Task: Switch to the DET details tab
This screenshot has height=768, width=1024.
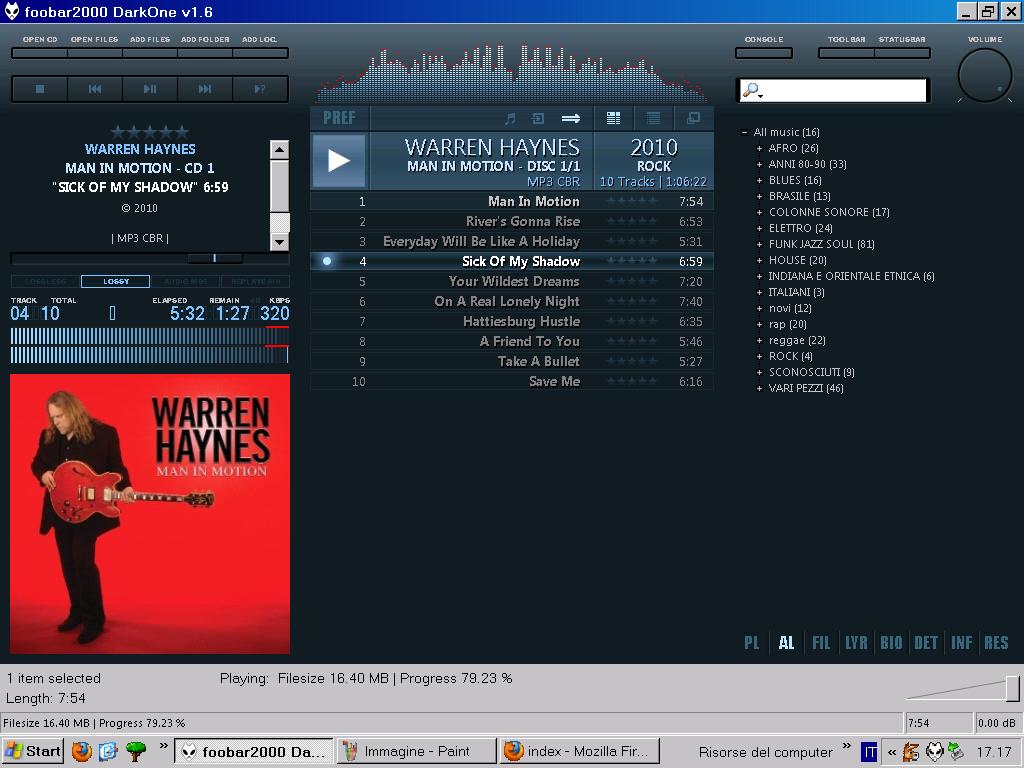Action: pos(926,643)
